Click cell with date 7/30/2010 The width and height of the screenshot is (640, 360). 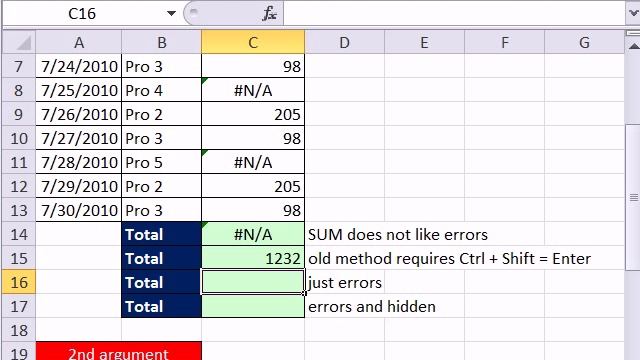[79, 210]
